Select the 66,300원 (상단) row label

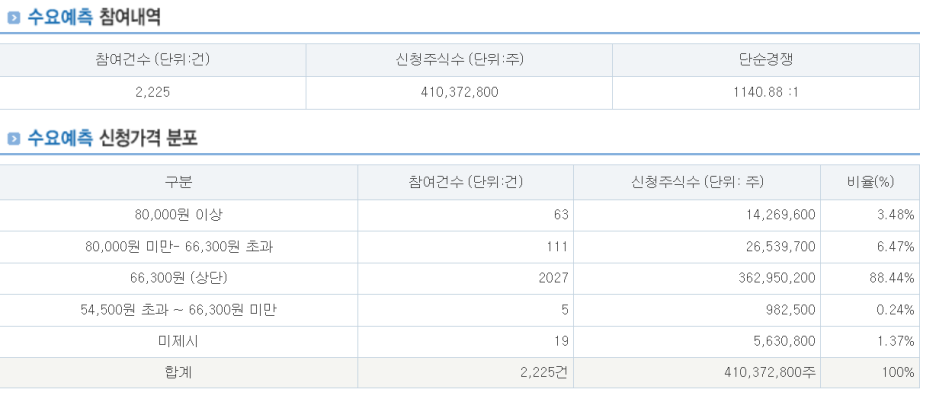tap(178, 278)
